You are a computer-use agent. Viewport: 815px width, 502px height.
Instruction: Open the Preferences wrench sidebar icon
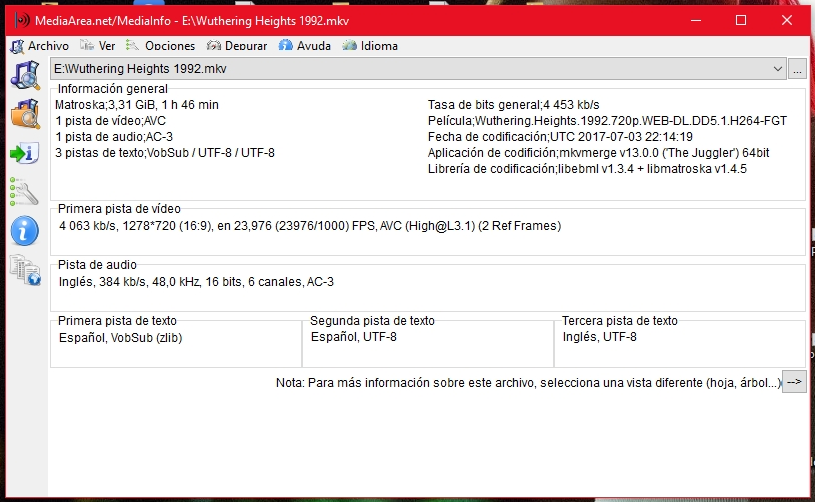pyautogui.click(x=24, y=192)
